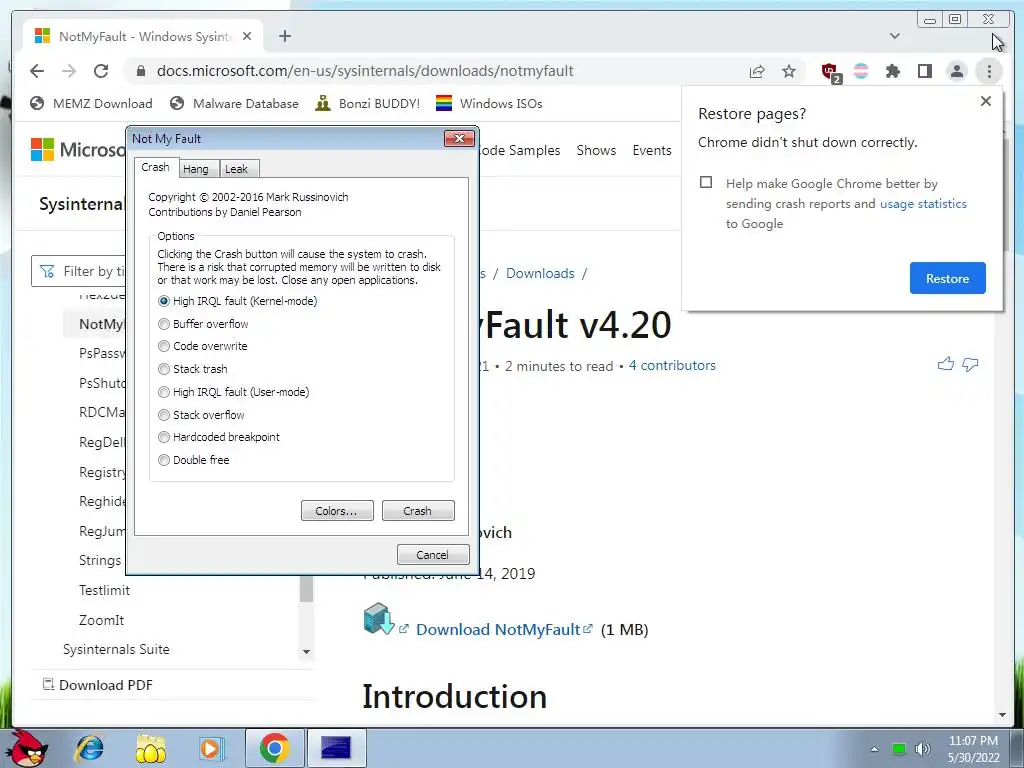Click the Restore button

[x=947, y=278]
